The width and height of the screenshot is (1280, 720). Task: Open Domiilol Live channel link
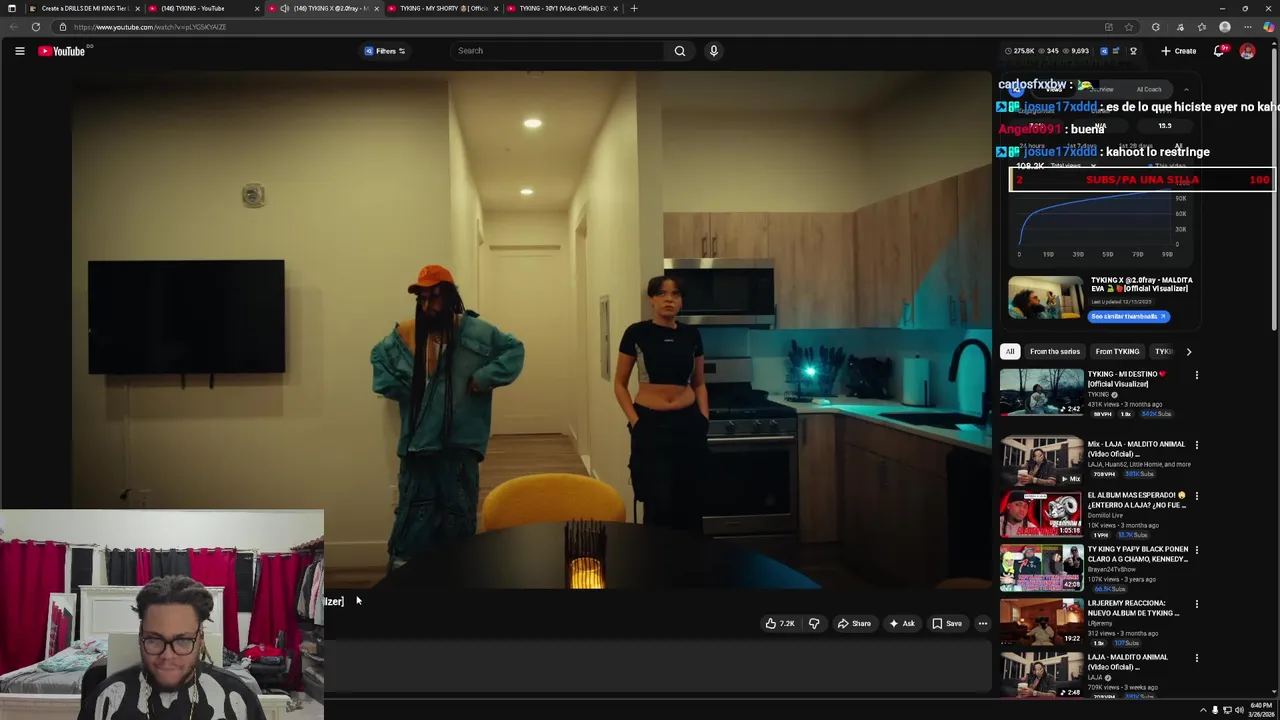click(x=1105, y=516)
